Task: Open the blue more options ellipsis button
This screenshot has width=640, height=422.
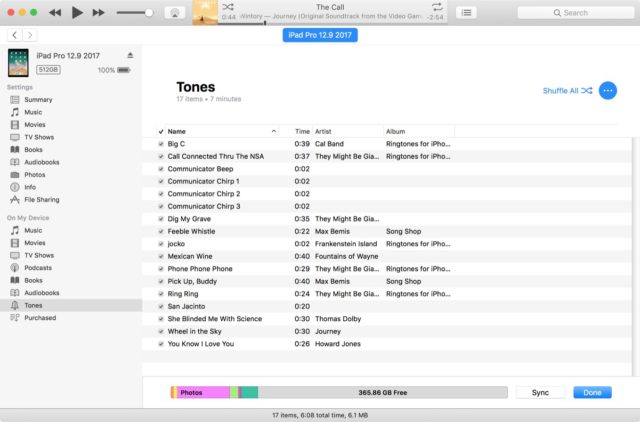Action: pos(608,91)
